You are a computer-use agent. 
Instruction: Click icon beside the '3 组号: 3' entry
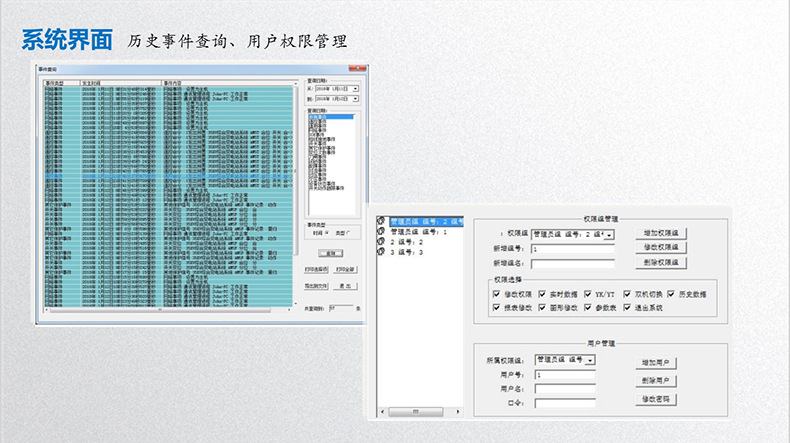[x=381, y=251]
